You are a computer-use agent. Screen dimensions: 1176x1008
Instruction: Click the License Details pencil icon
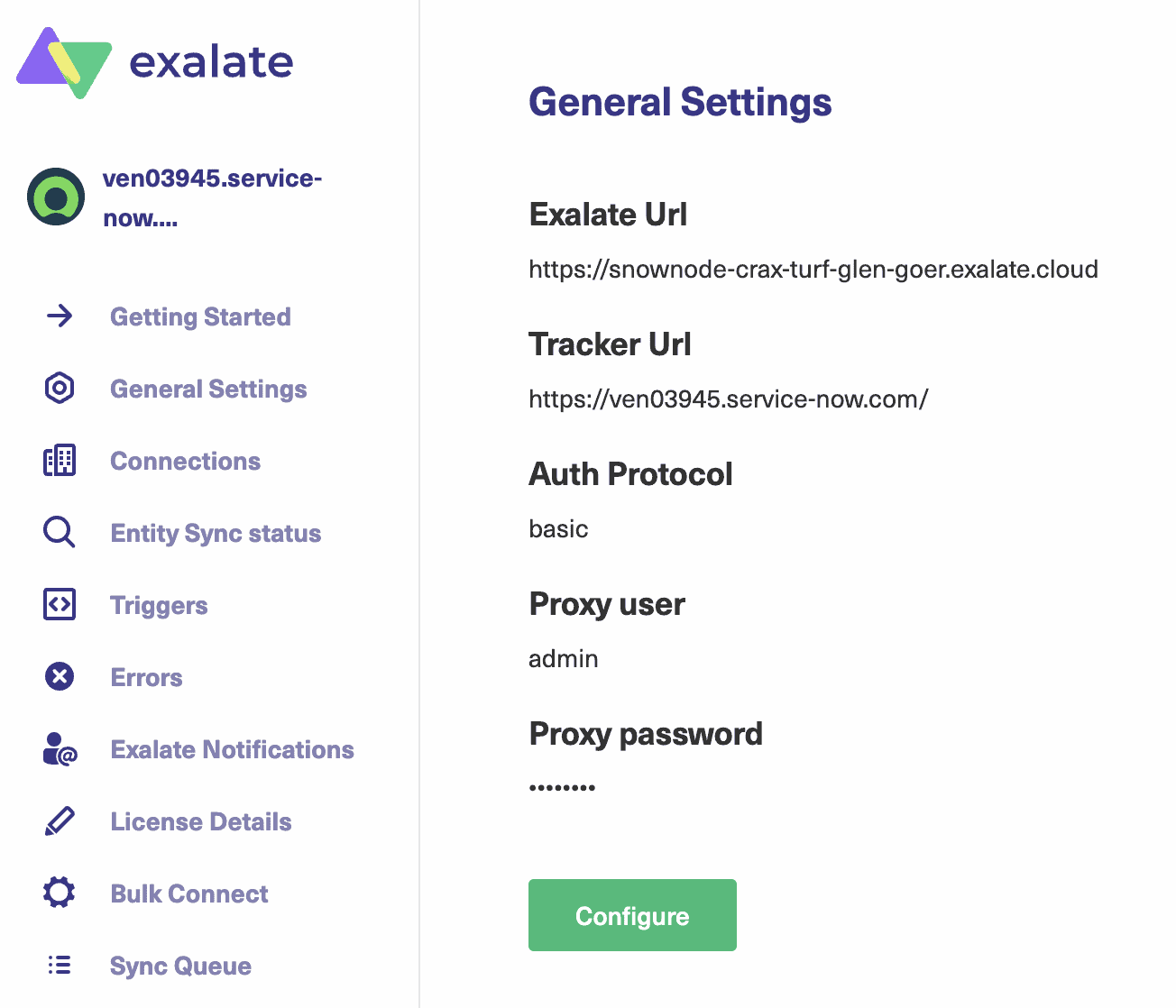(x=59, y=820)
